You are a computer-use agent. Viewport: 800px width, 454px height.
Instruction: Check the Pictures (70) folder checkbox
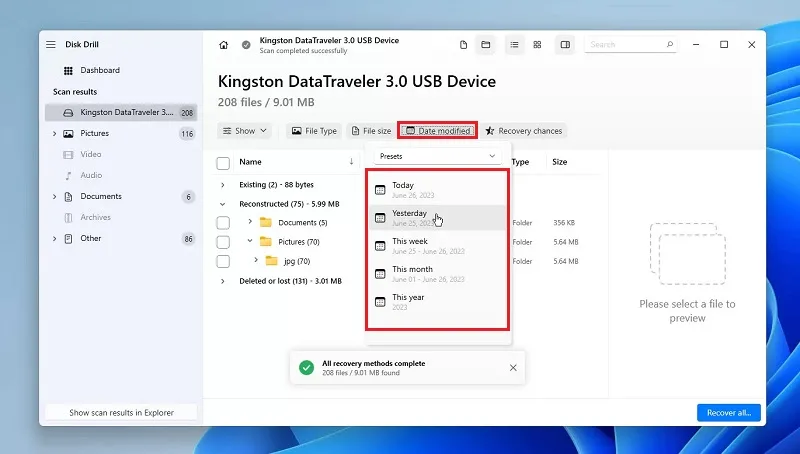click(x=223, y=242)
